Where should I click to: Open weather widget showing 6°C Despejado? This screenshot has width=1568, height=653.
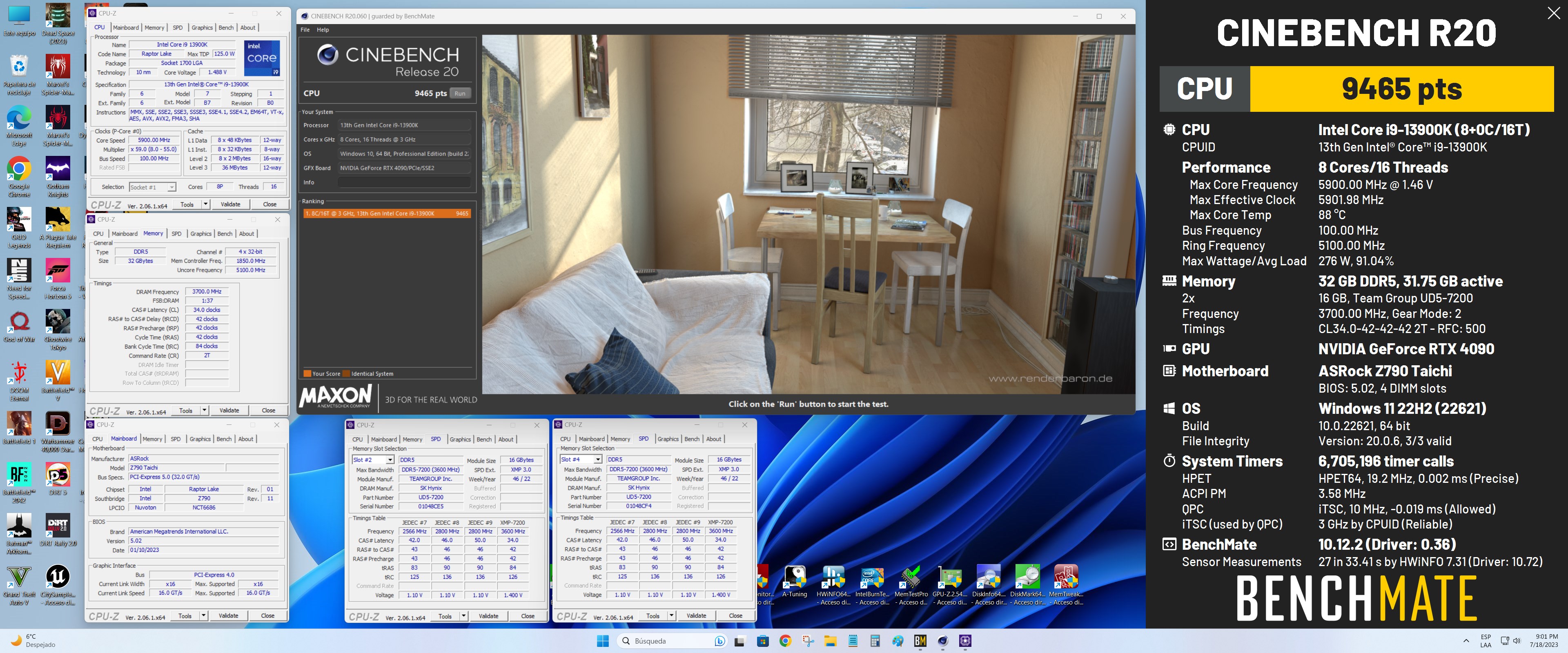pyautogui.click(x=33, y=641)
